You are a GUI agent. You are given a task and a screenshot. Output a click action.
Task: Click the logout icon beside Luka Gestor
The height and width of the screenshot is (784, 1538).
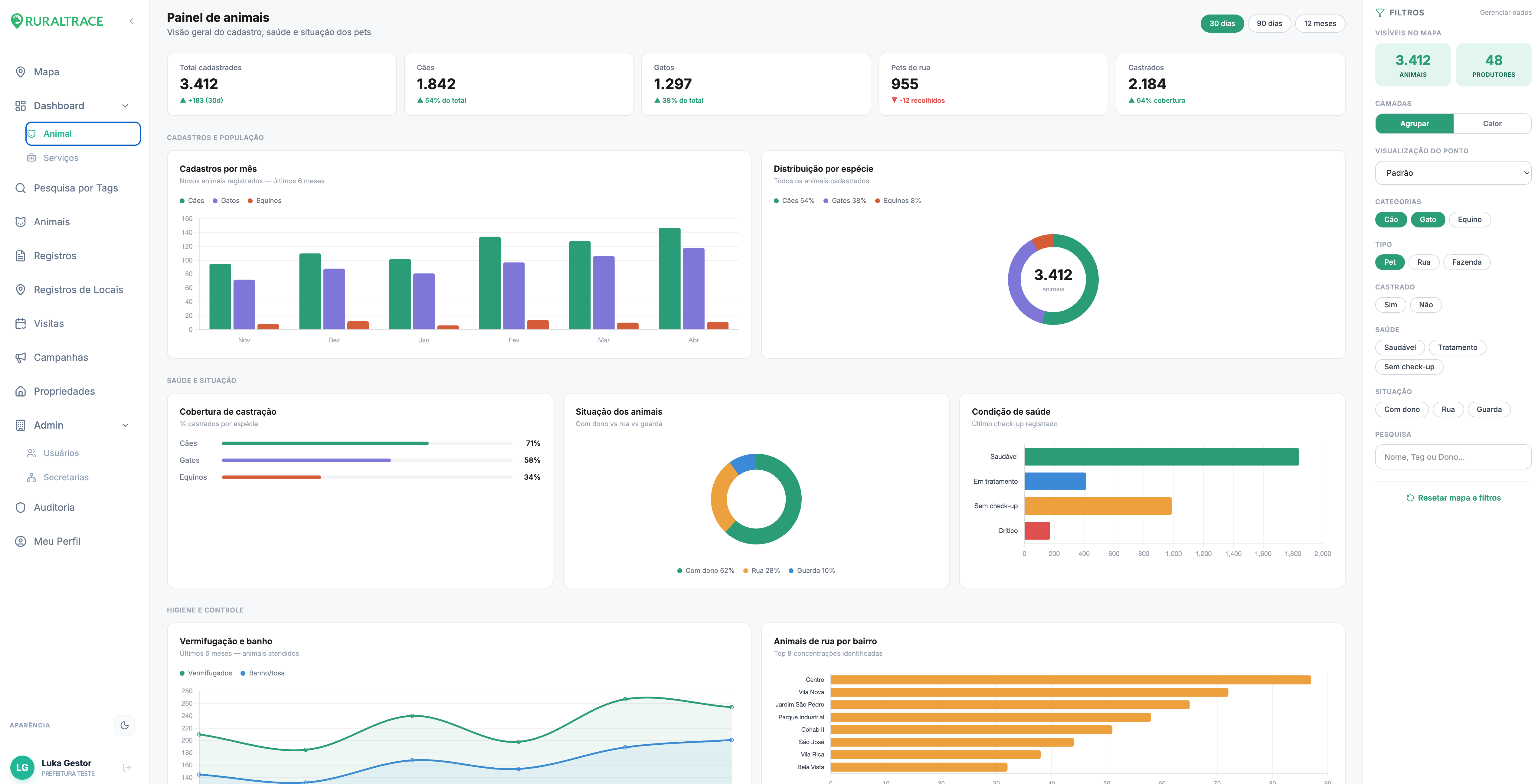pyautogui.click(x=126, y=767)
